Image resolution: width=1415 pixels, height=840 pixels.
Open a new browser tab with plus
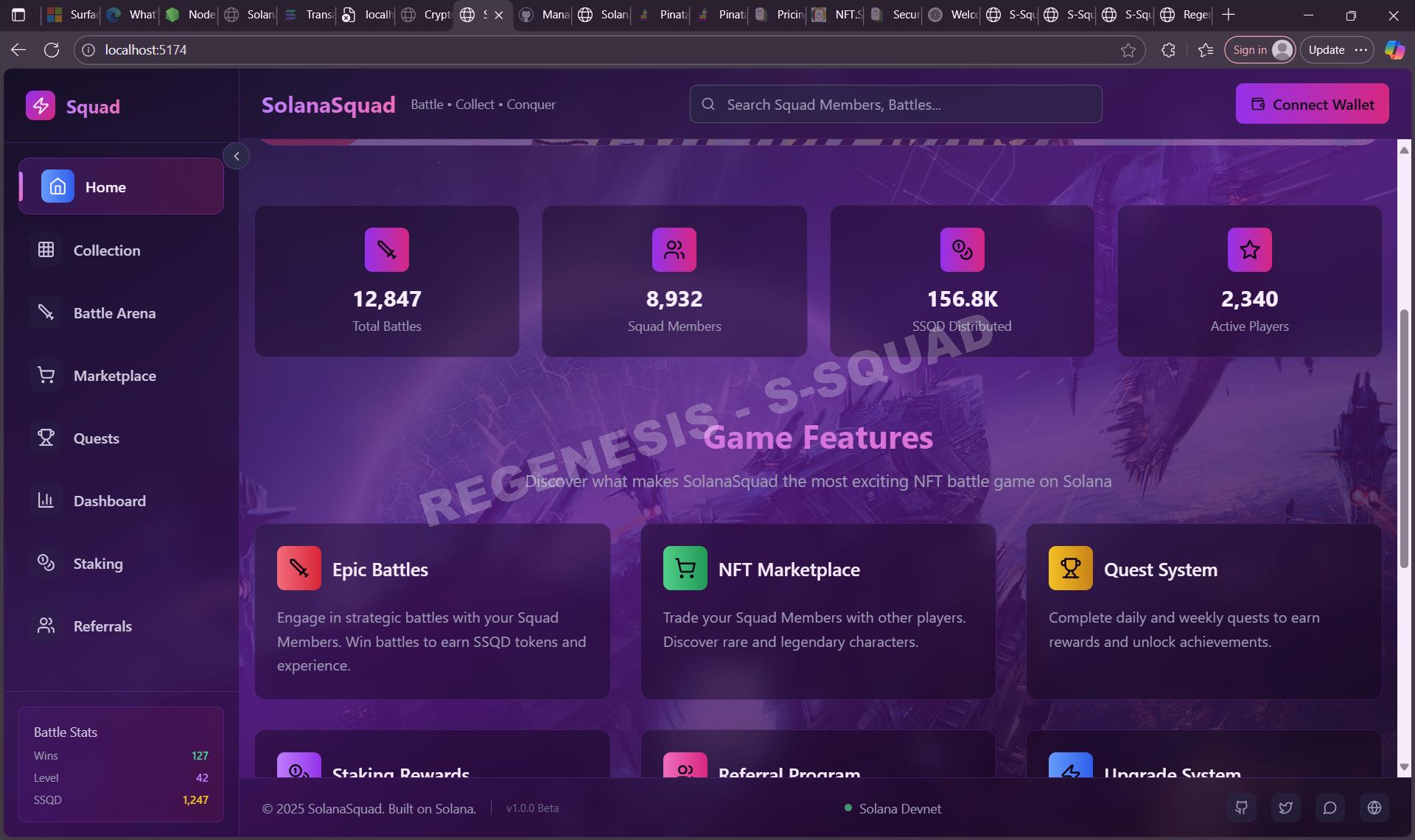pos(1228,14)
